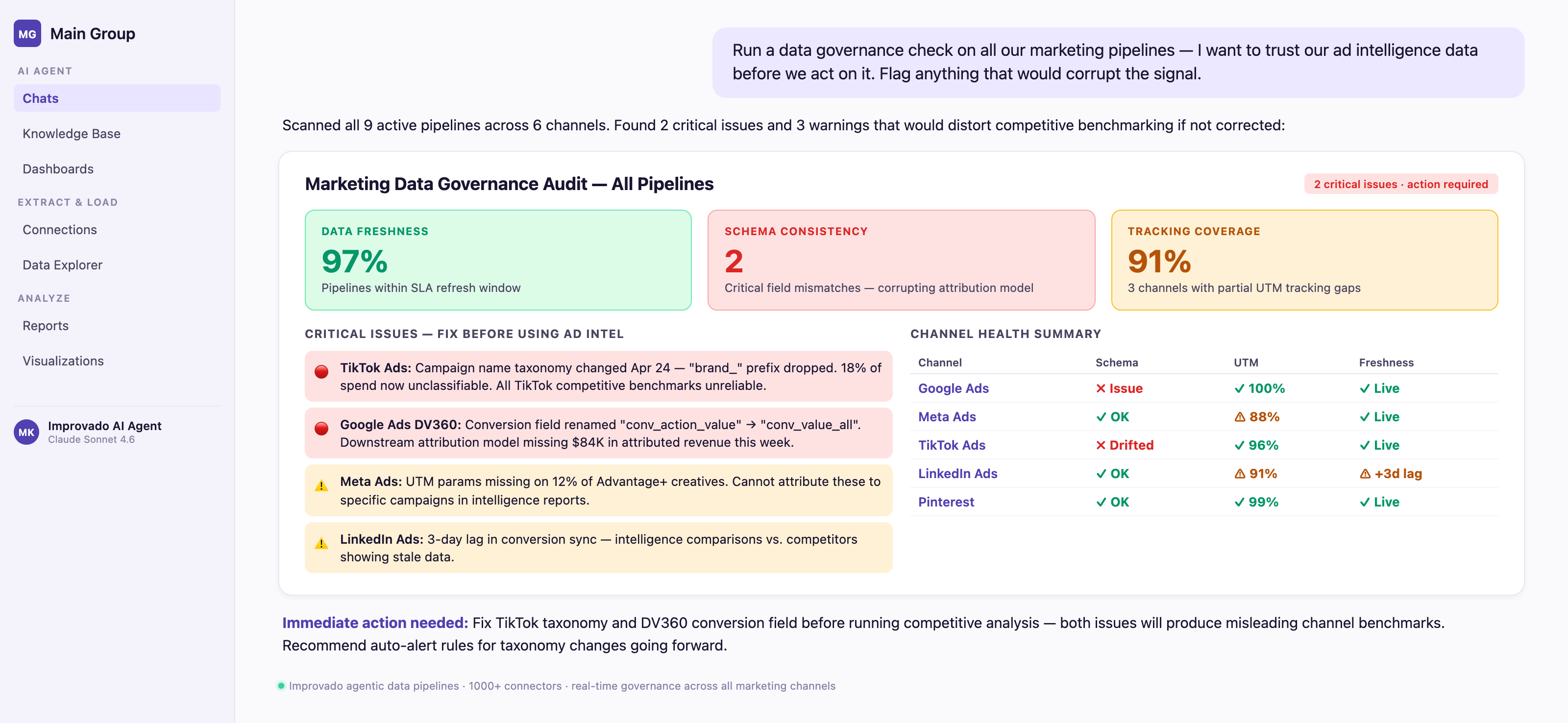This screenshot has height=723, width=1568.
Task: Click '3 channels with partial UTM tracking gaps'
Action: coord(1244,288)
